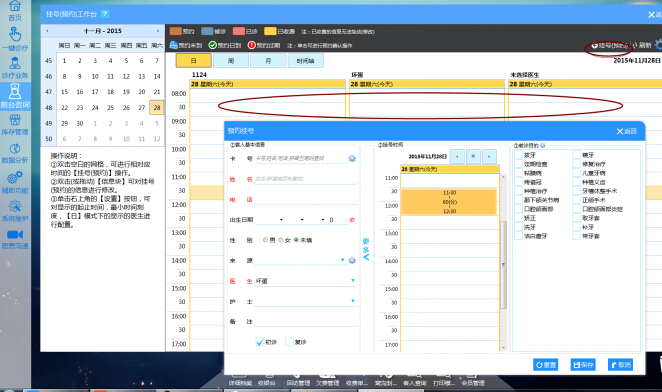662x392 pixels.
Task: Click the red 预约过期 alert icon
Action: pyautogui.click(x=252, y=45)
